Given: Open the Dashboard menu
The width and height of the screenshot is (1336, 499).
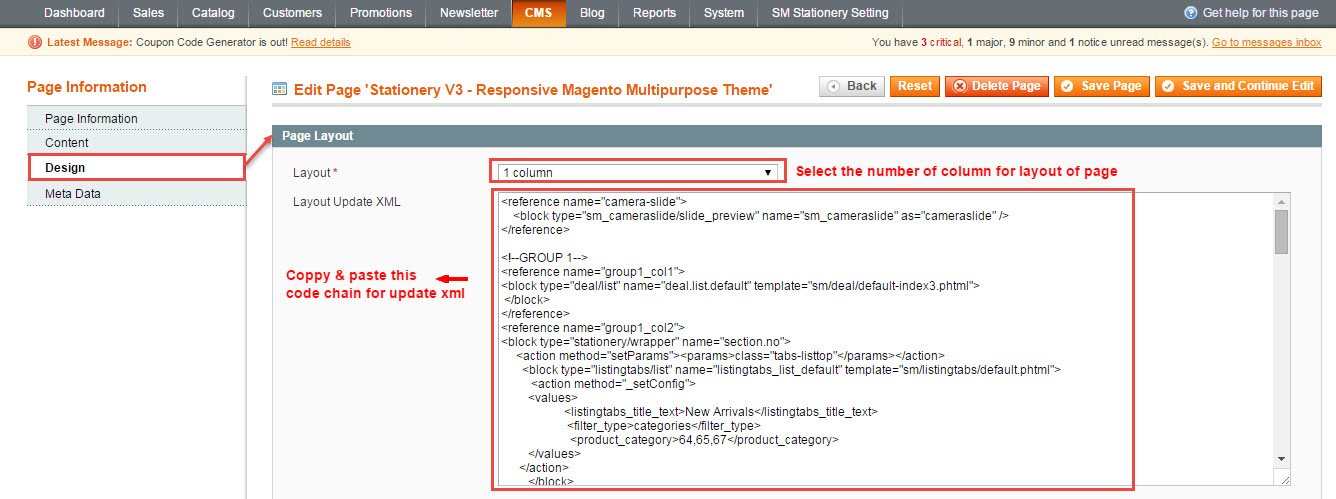Looking at the screenshot, I should (x=74, y=13).
